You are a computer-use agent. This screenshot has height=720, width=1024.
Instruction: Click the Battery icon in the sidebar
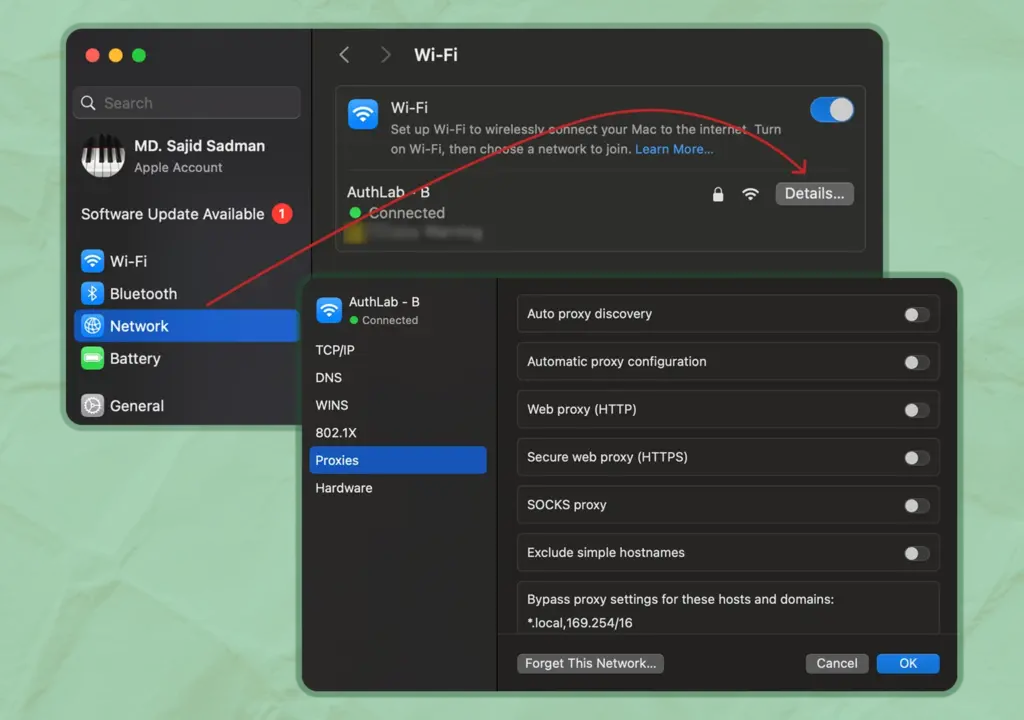pos(92,358)
